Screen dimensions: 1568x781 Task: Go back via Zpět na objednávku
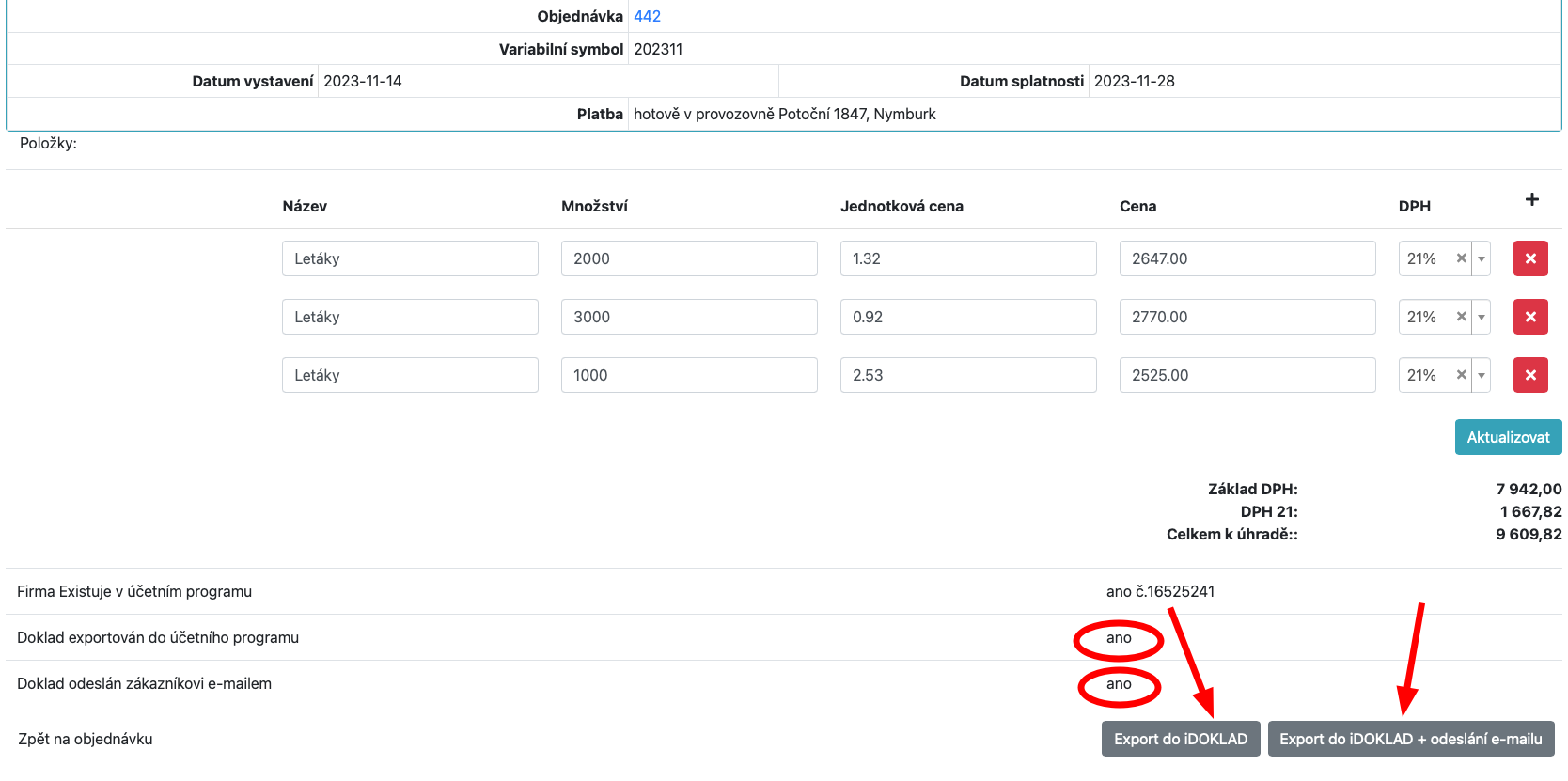86,739
